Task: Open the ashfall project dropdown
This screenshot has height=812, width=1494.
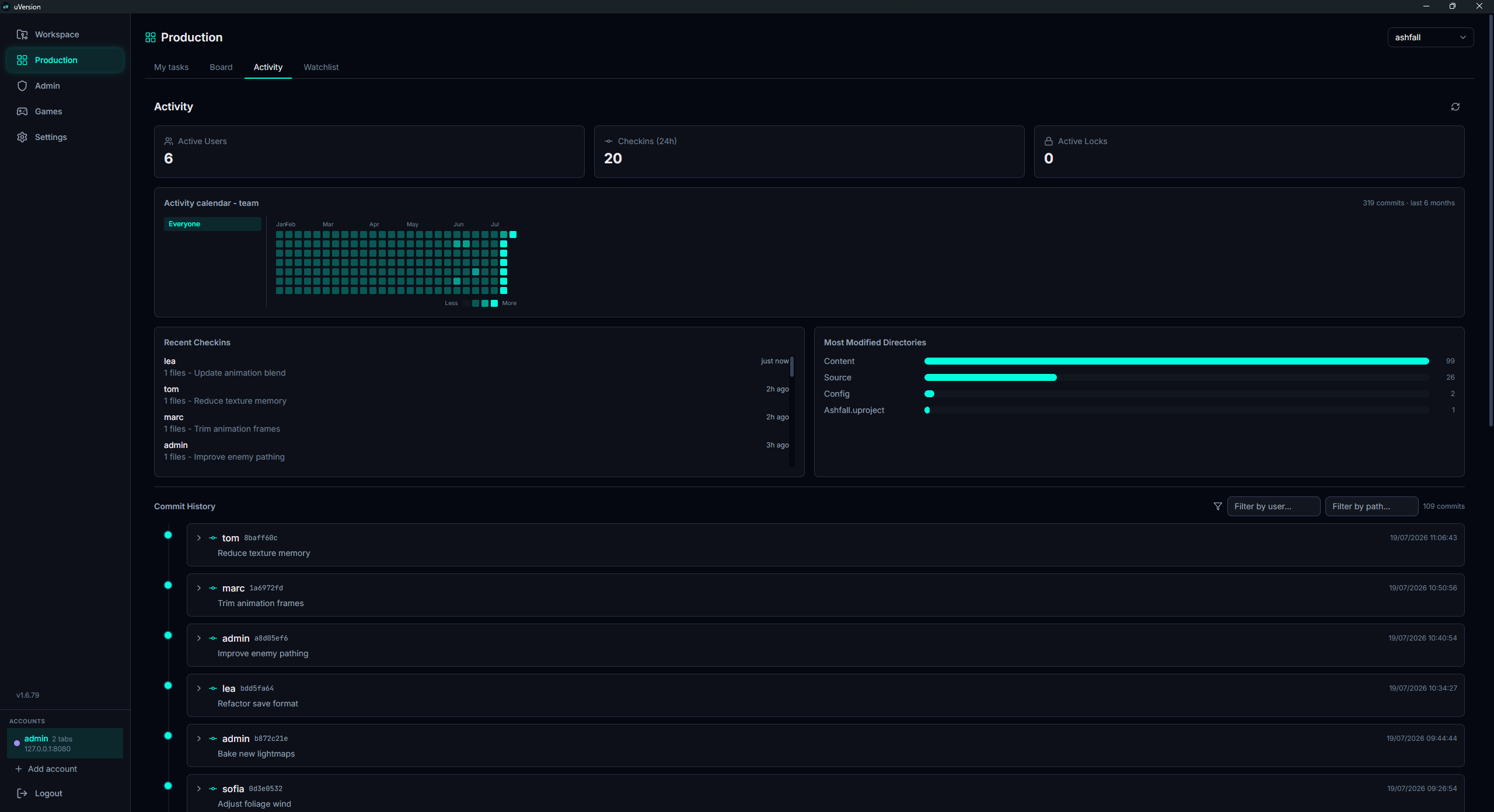Action: [1430, 37]
